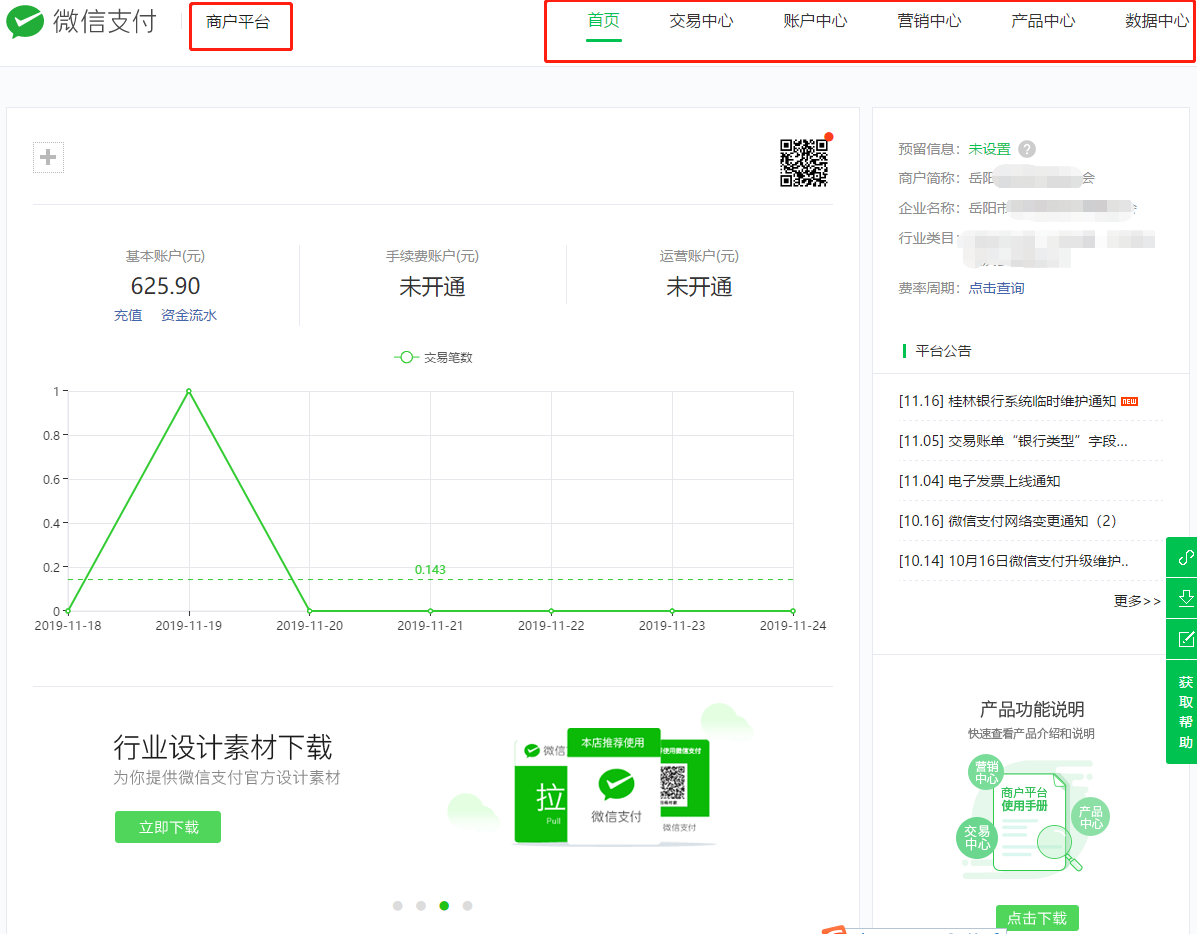Click the link icon in right sidebar

(x=1185, y=557)
